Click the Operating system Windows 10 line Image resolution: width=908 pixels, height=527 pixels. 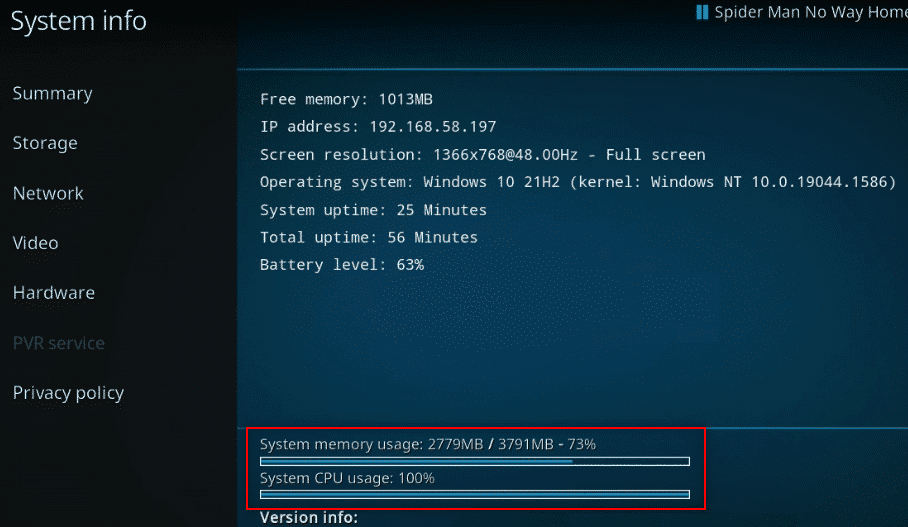[x=578, y=182]
